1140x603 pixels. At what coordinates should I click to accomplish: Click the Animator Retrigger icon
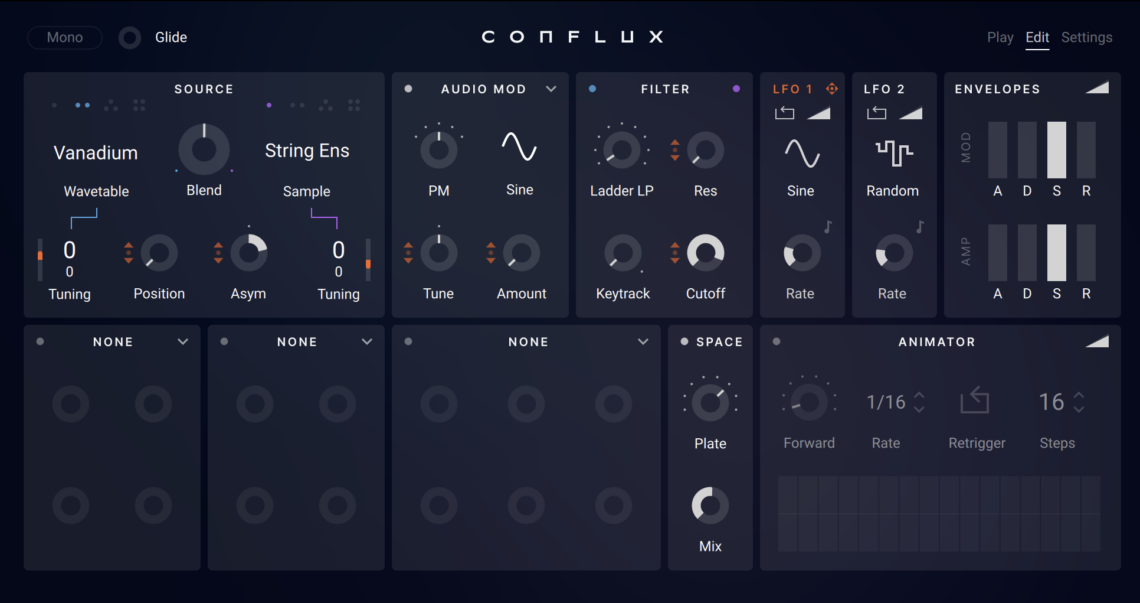coord(975,402)
